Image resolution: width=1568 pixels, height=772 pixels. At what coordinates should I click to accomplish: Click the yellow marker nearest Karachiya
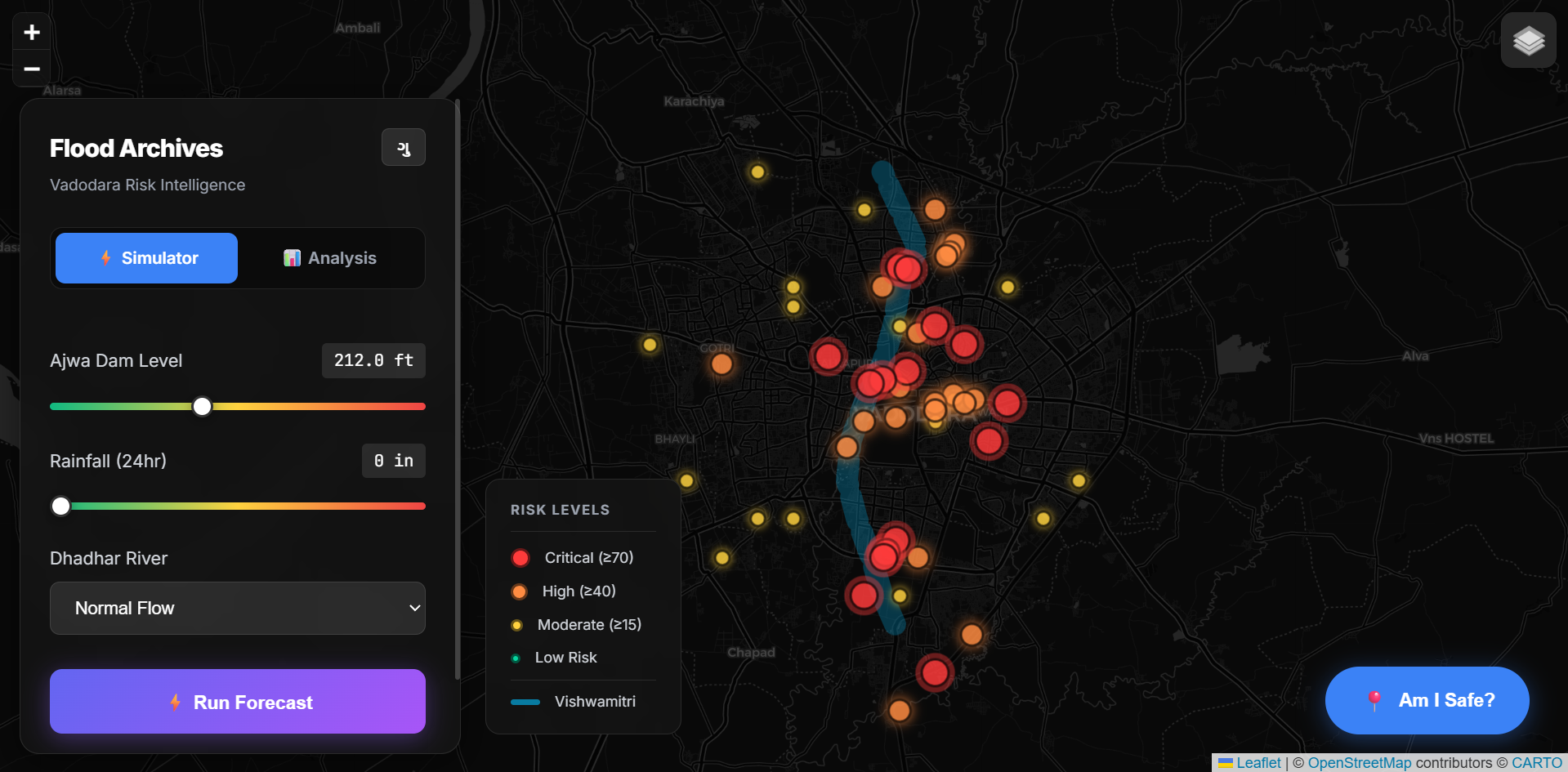click(x=757, y=172)
